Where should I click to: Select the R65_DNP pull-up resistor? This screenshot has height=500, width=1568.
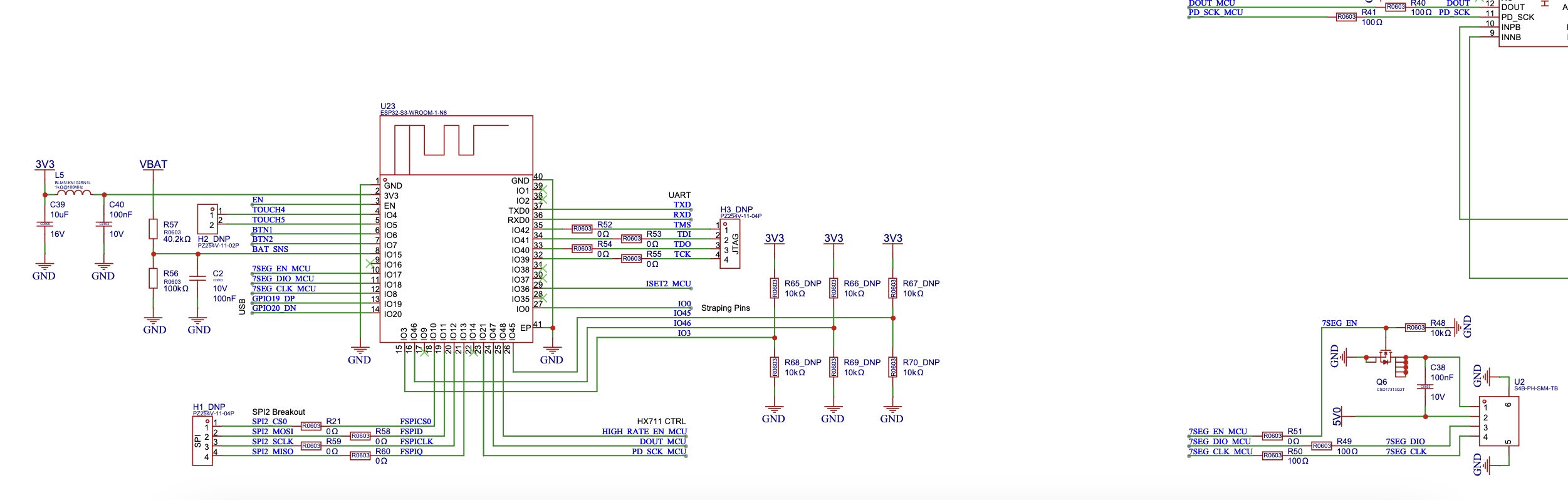(775, 288)
